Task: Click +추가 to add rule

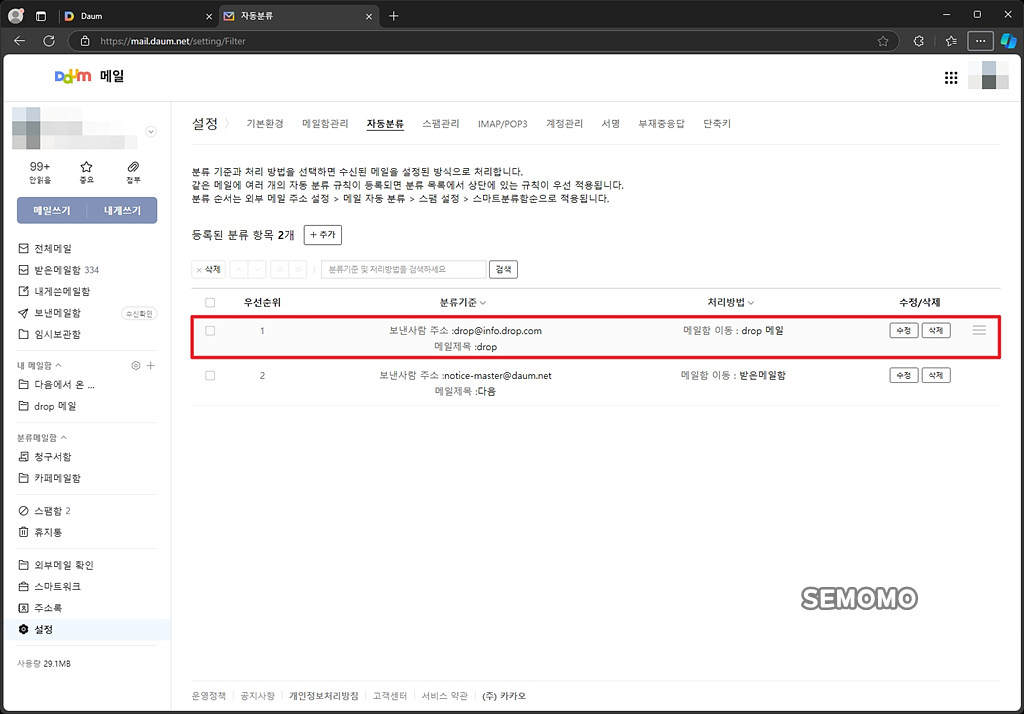Action: [x=323, y=235]
